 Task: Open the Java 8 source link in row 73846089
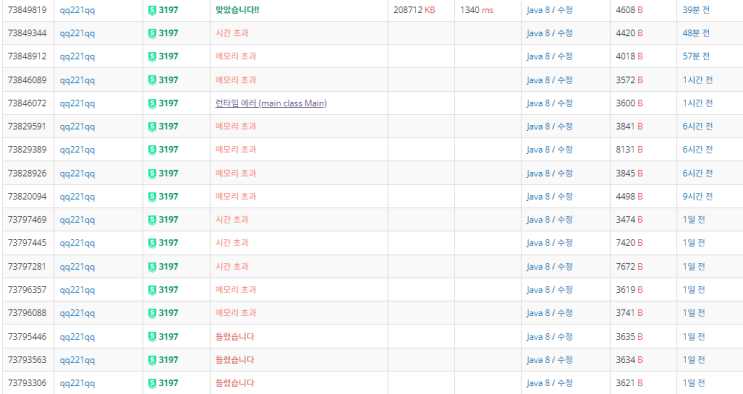coord(538,80)
